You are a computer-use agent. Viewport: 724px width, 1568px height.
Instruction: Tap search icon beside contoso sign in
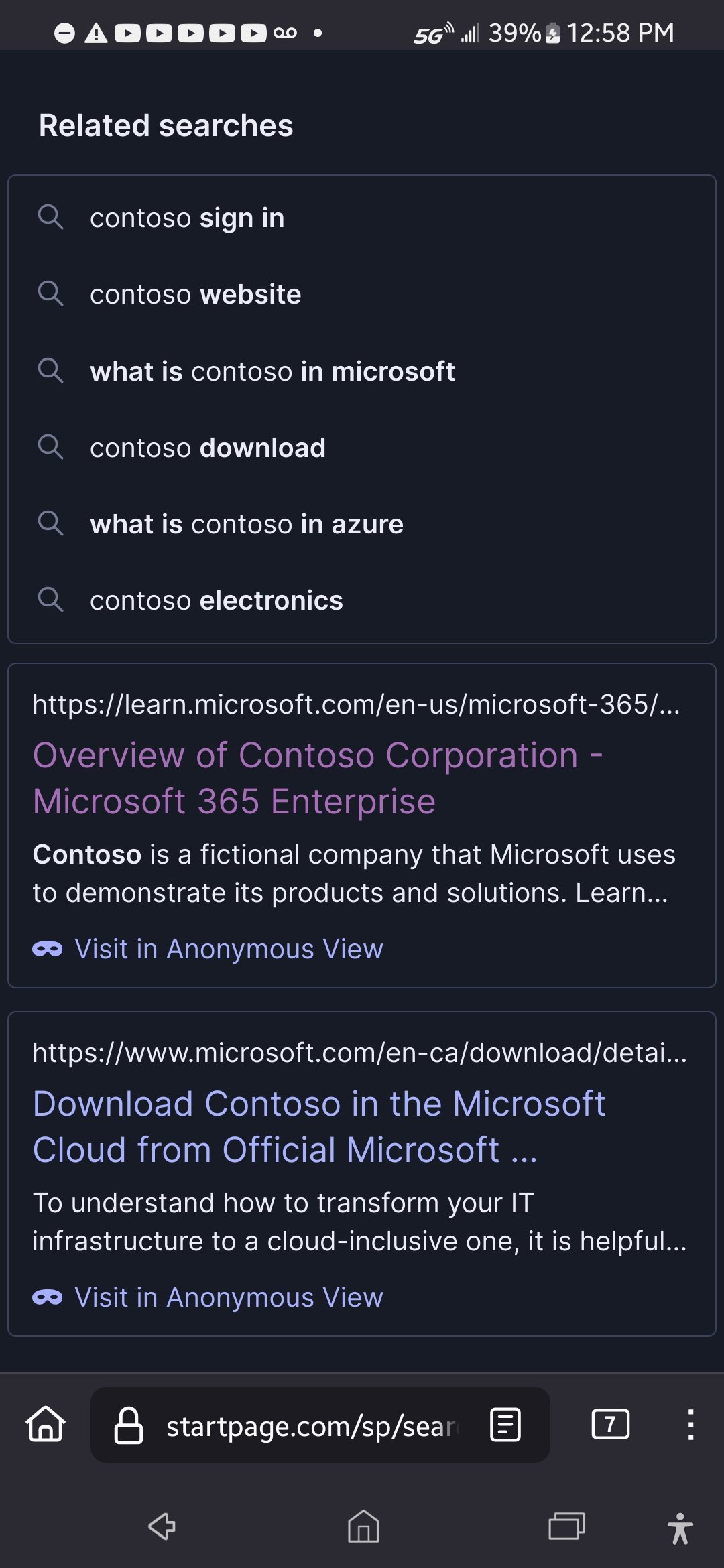click(51, 218)
